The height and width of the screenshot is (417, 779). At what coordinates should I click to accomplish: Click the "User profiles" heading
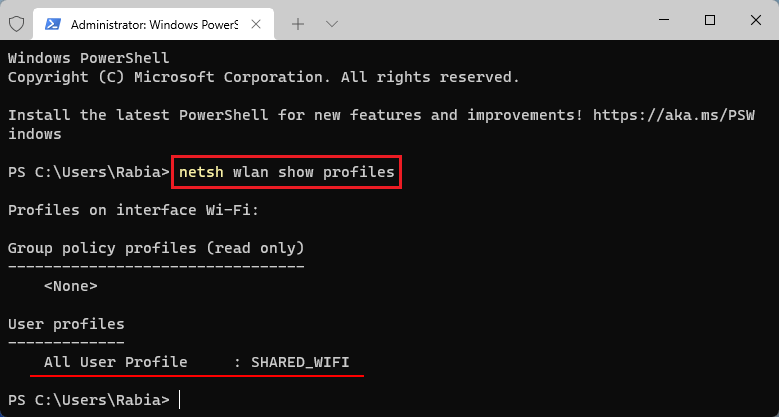pyautogui.click(x=66, y=324)
